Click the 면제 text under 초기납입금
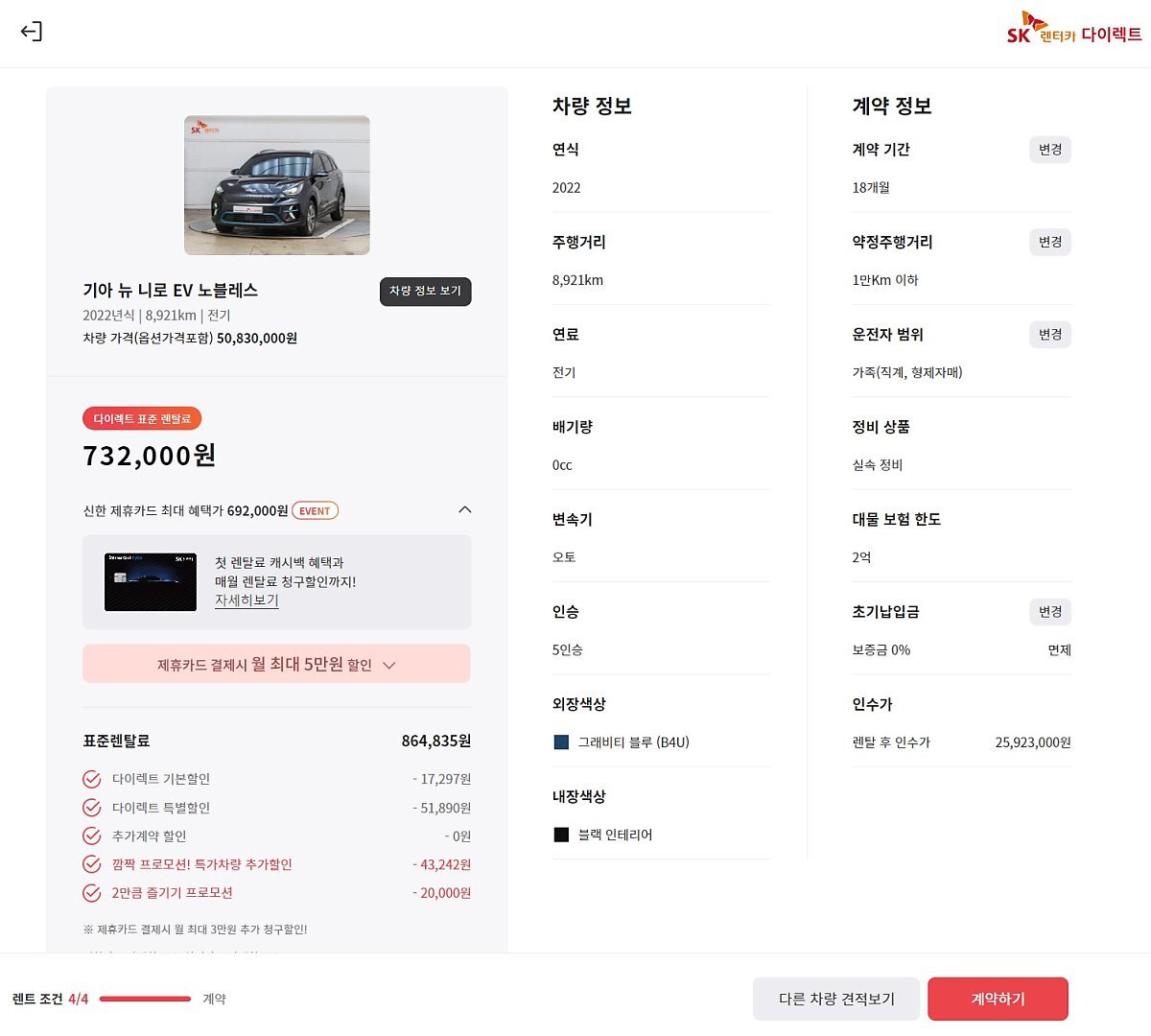1151x1036 pixels. 1059,650
